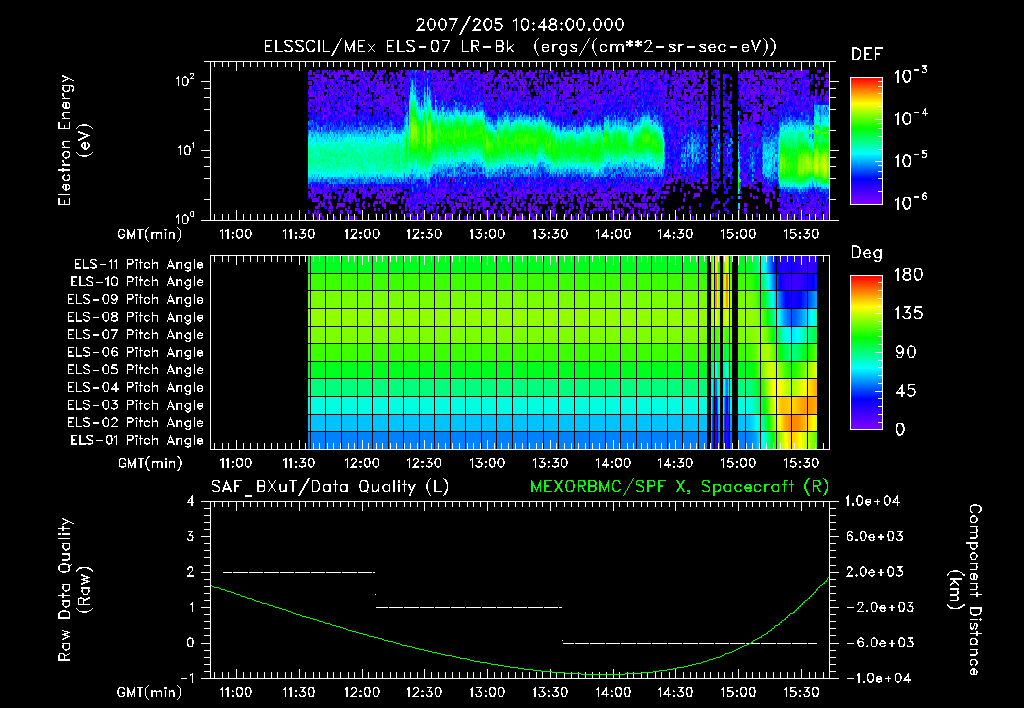Click the 10^2 label on the energy axis

pos(185,81)
